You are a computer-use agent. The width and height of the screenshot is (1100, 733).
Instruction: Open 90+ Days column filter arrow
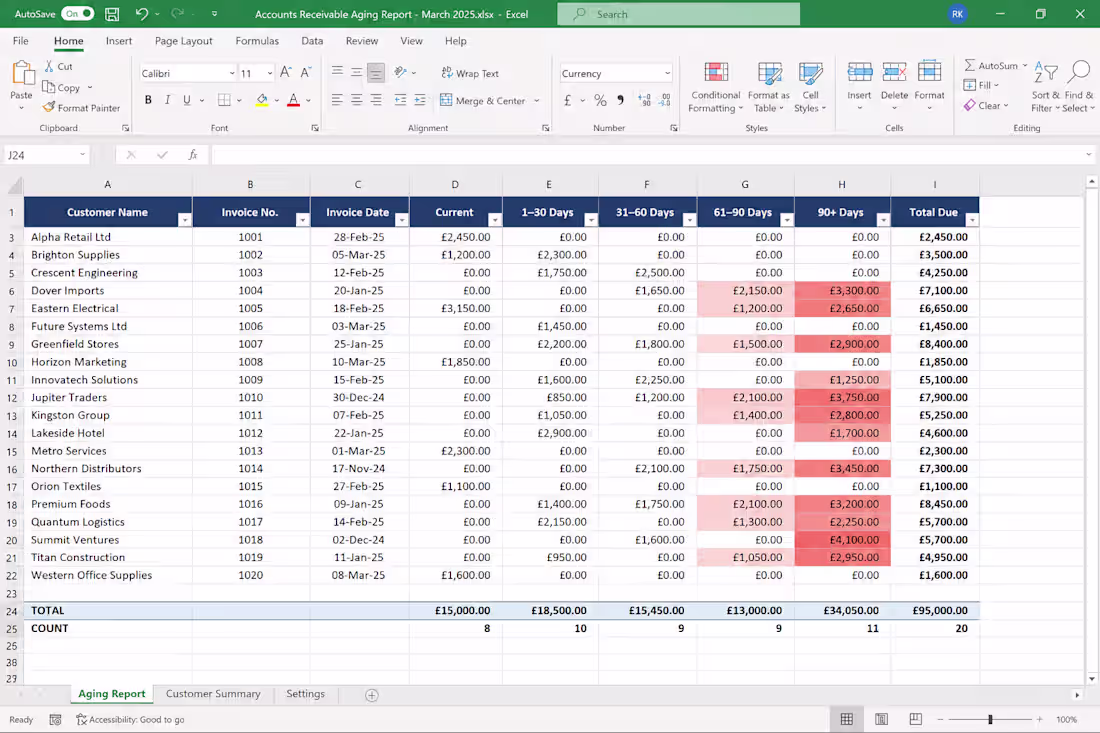coord(883,220)
